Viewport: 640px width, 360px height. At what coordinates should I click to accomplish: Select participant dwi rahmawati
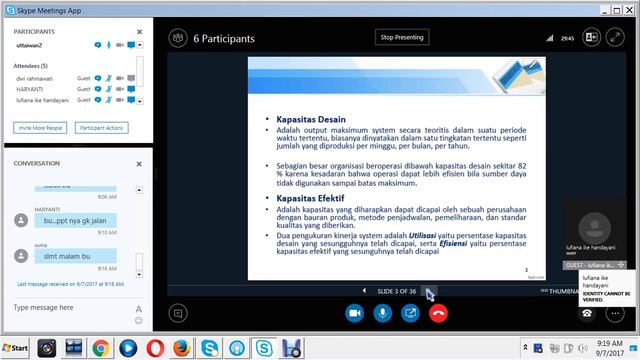tap(35, 78)
